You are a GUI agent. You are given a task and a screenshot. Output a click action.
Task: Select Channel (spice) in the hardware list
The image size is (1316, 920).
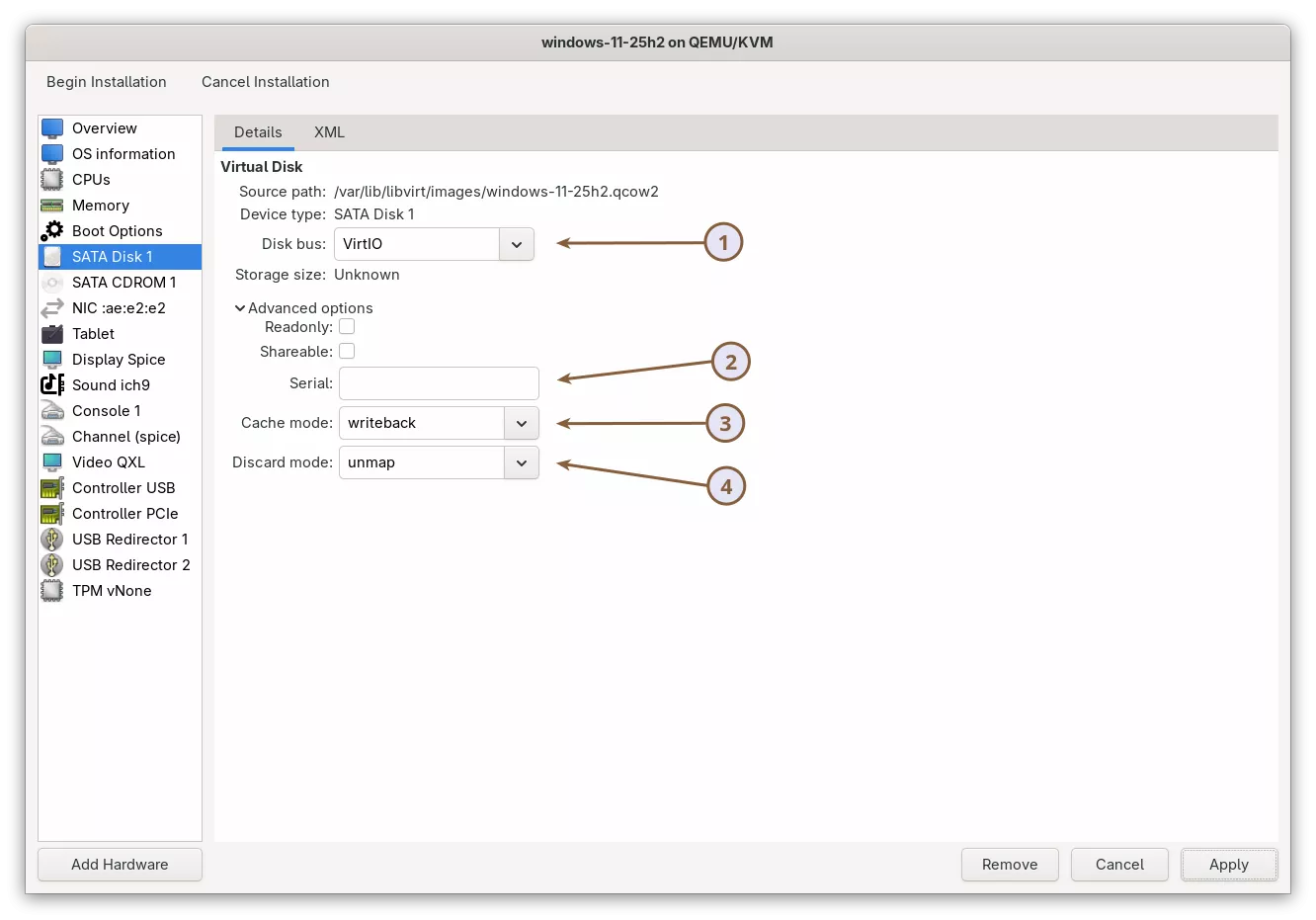point(120,437)
